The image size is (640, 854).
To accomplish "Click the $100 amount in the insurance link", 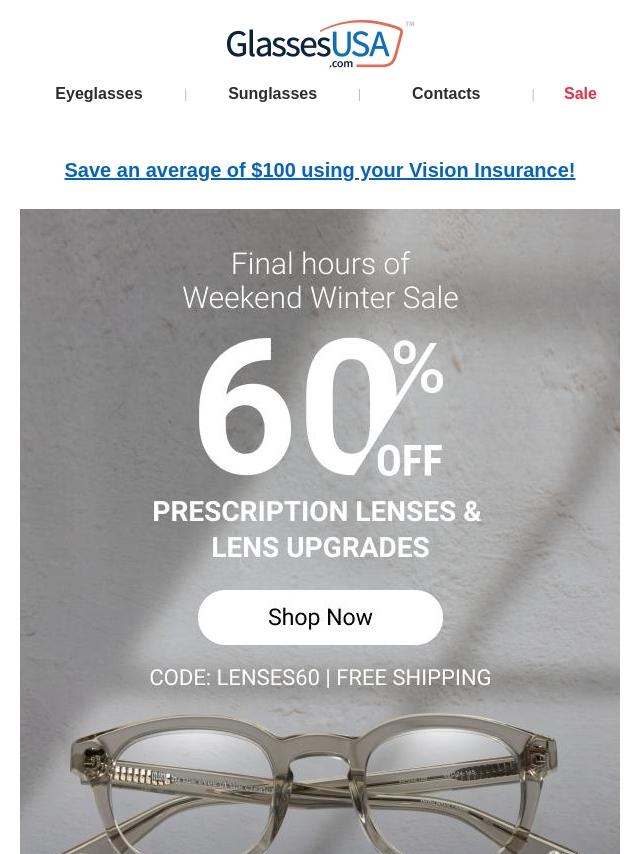I will [x=273, y=170].
